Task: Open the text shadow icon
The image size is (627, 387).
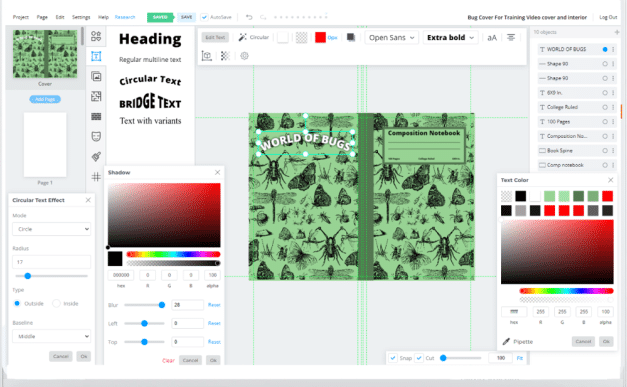Action: coord(351,37)
